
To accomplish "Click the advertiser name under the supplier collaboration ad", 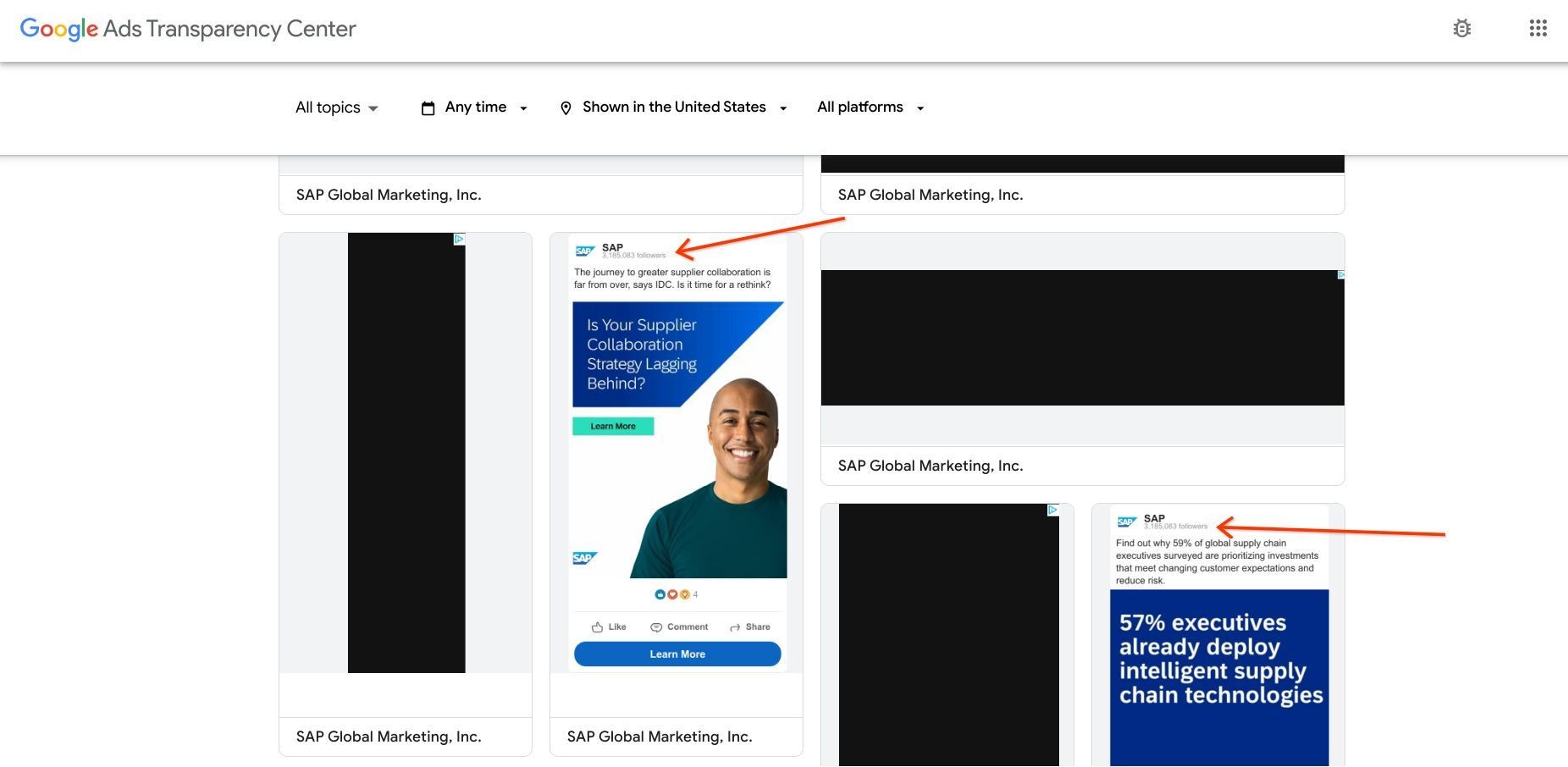I will point(660,737).
